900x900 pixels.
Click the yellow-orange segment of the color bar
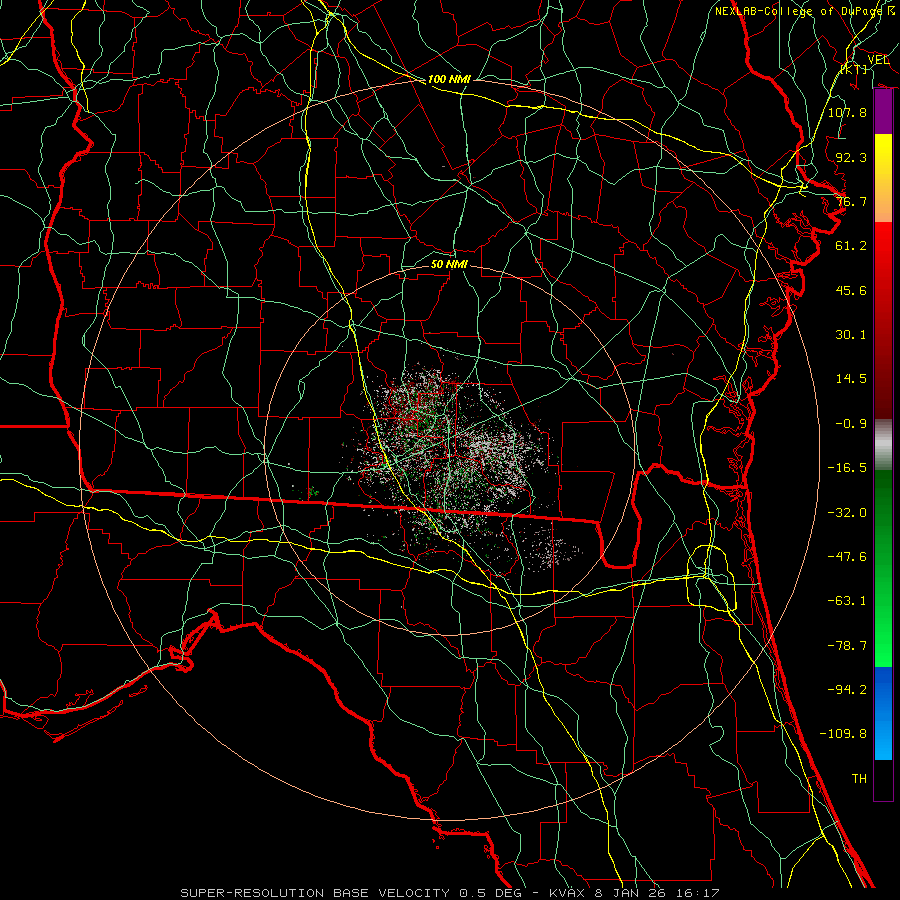coord(883,178)
